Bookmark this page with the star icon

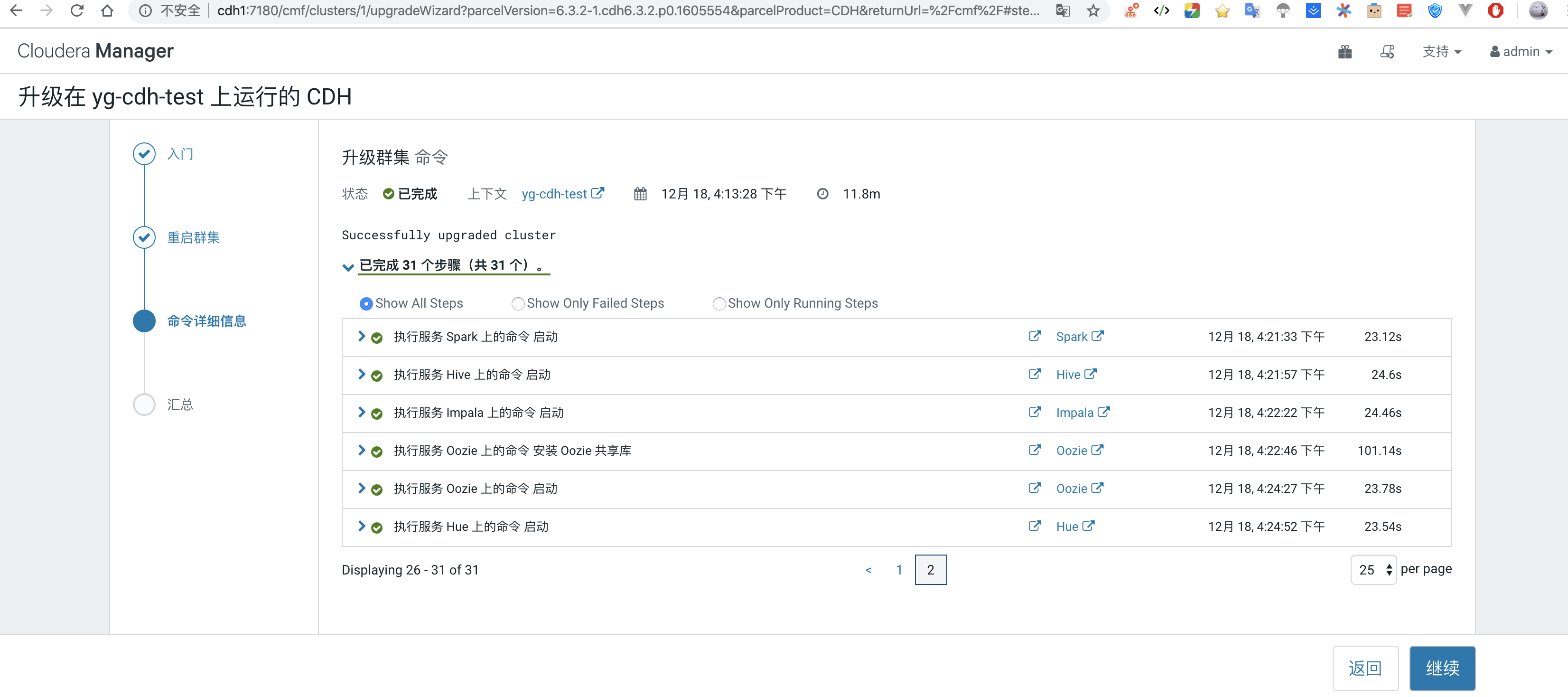click(1093, 10)
